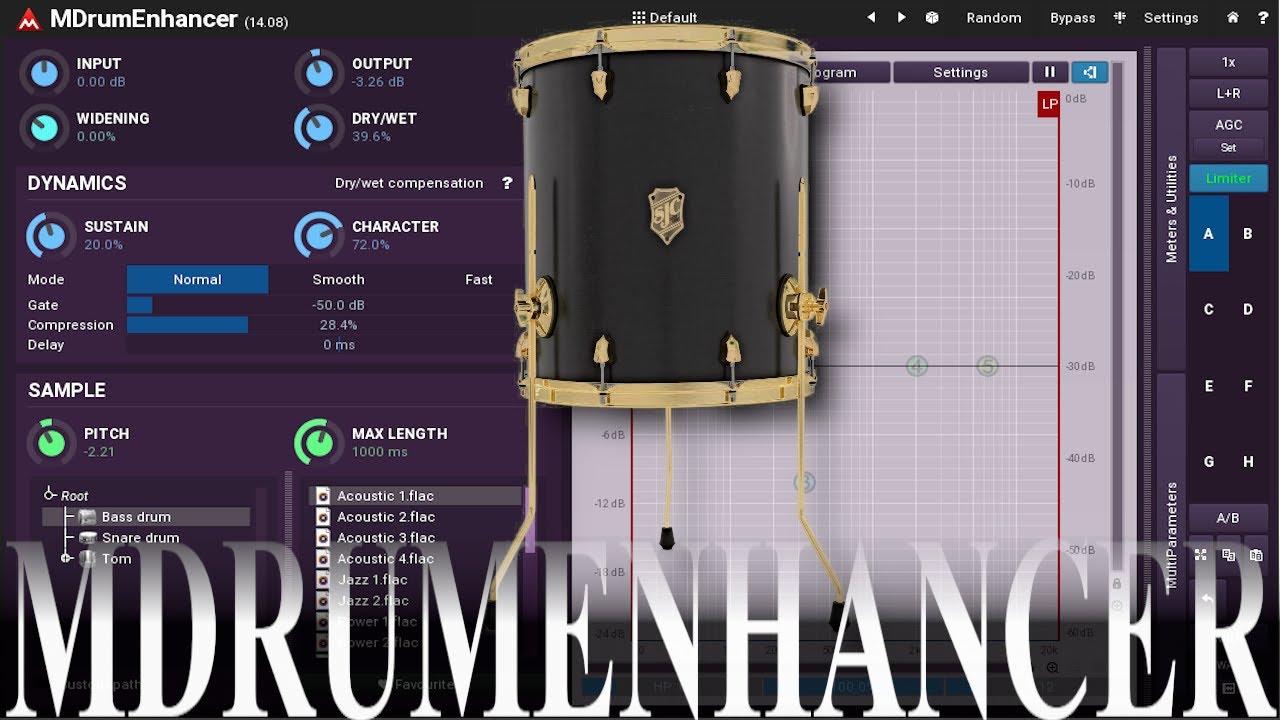Select Snare drum in sample tree
This screenshot has height=720, width=1280.
[141, 538]
